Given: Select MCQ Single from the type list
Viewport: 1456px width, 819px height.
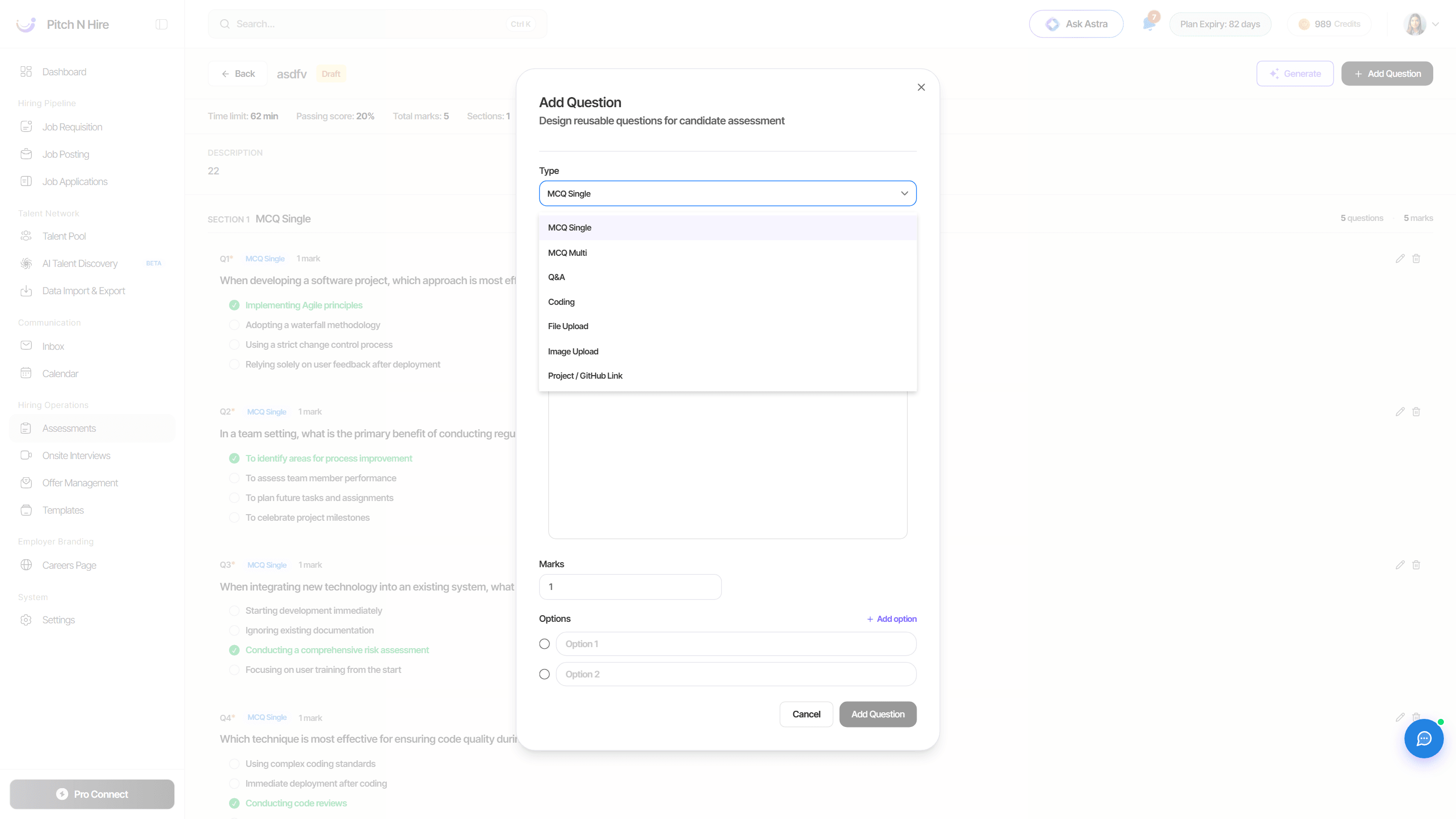Looking at the screenshot, I should [x=728, y=228].
